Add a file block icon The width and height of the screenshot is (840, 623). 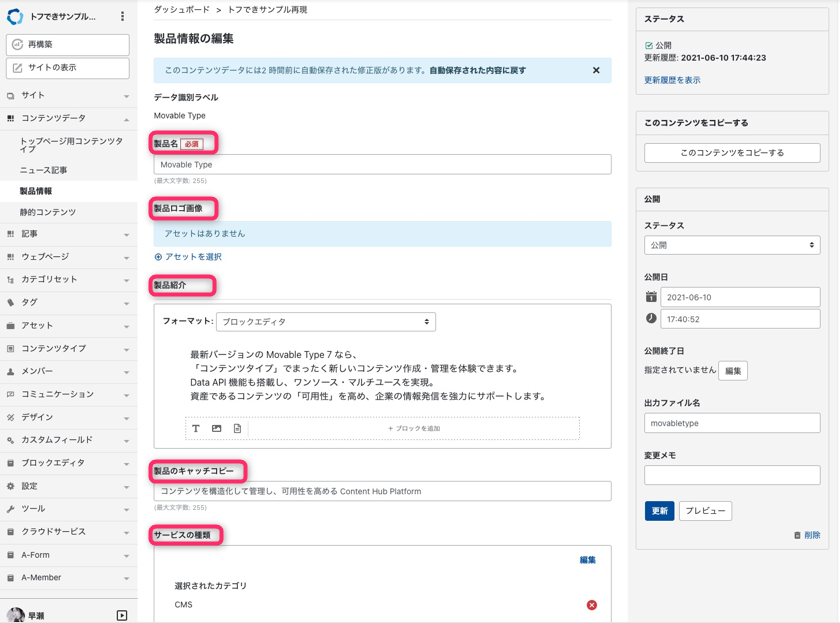tap(237, 429)
